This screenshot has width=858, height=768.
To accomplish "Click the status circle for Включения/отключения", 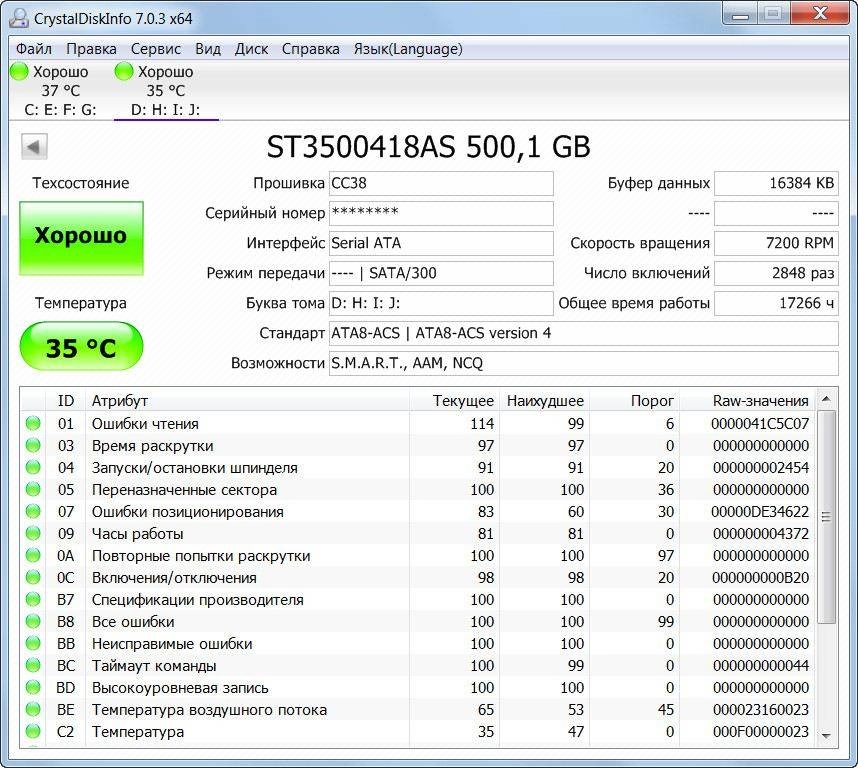I will 33,577.
